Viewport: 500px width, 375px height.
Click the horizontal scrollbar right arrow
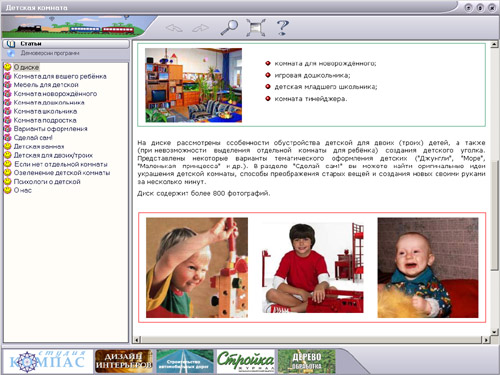pos(486,340)
